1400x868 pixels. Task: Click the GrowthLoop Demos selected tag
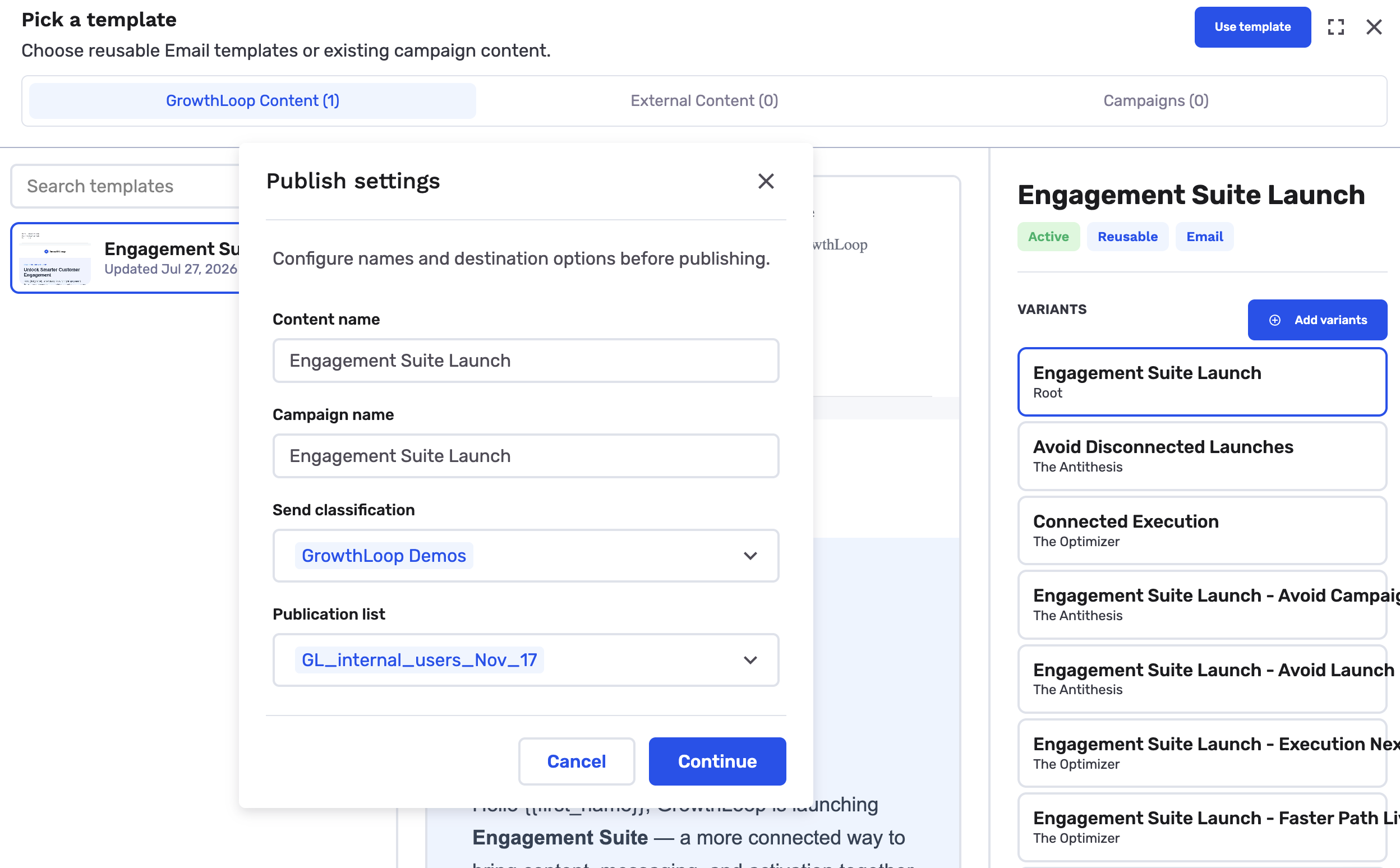(384, 556)
